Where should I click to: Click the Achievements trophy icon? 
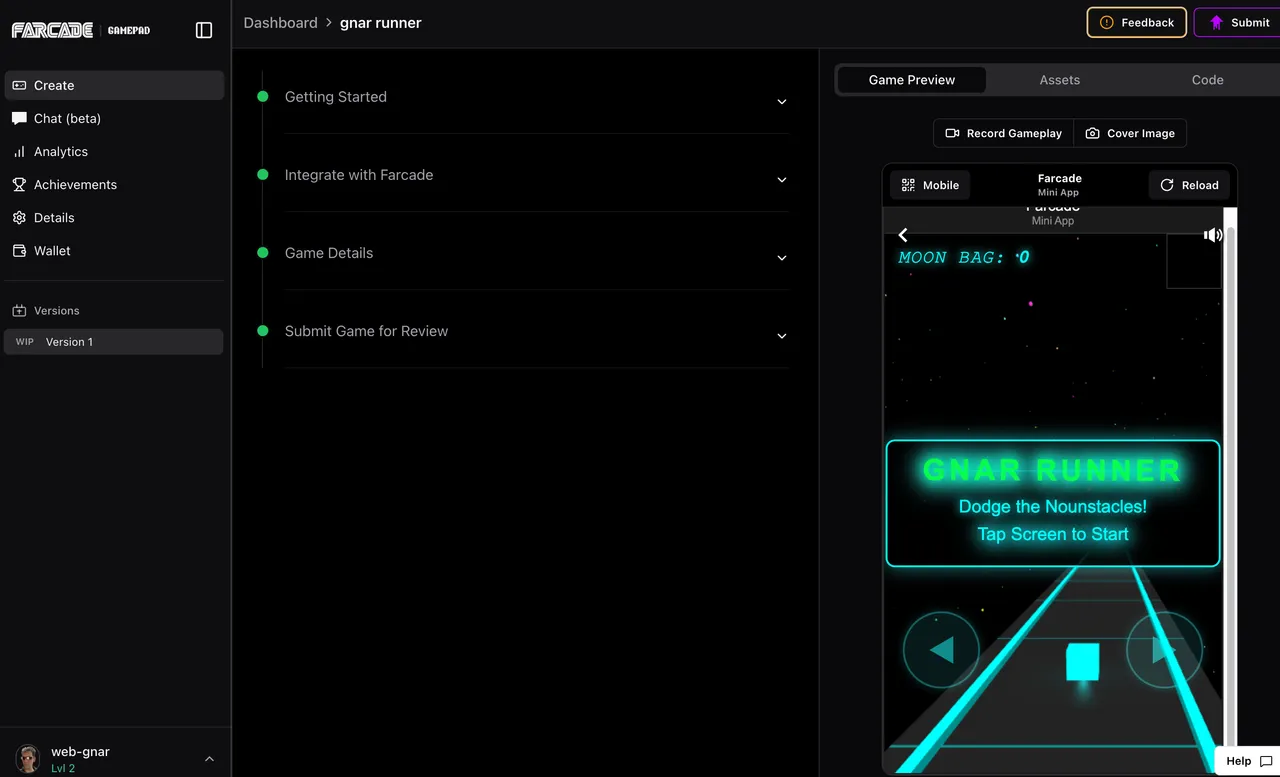pos(19,185)
